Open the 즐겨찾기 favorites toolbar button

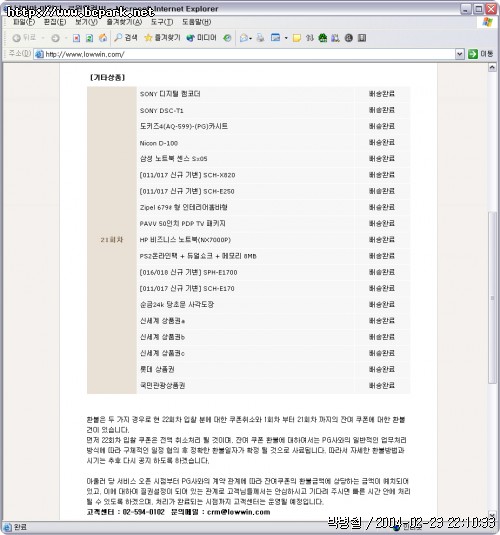tap(162, 38)
